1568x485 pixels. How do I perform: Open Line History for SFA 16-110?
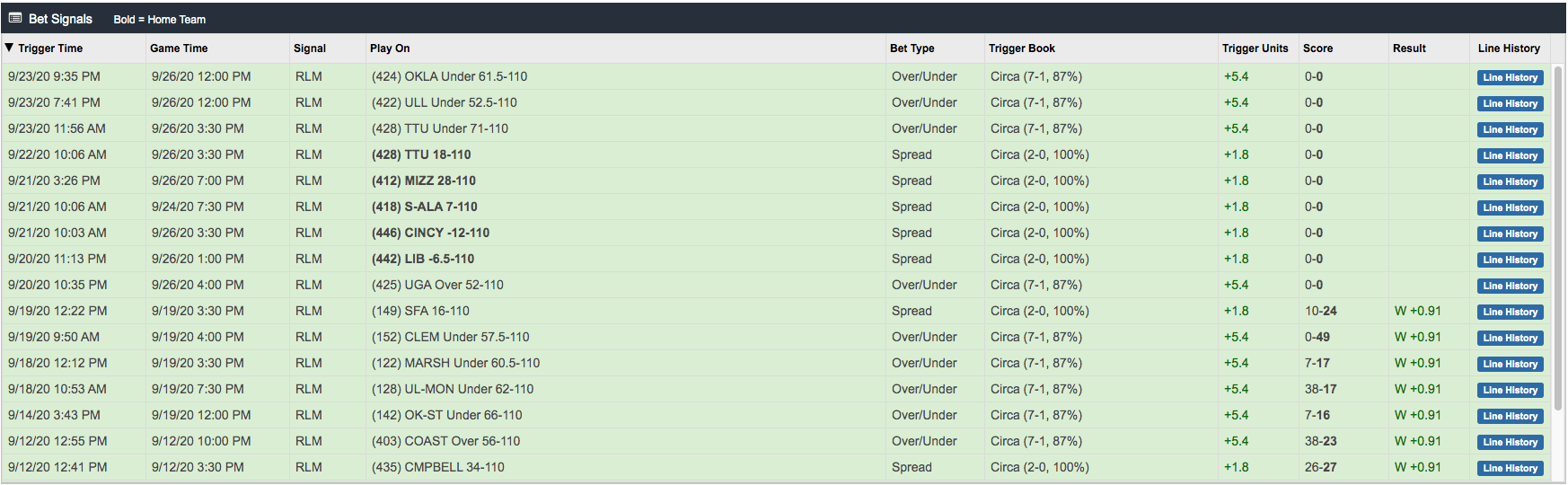[x=1510, y=312]
